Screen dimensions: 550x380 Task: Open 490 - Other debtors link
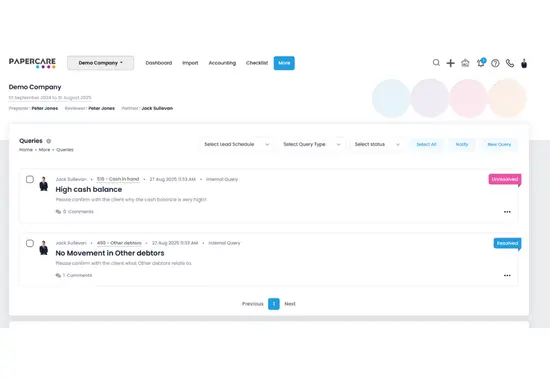119,243
